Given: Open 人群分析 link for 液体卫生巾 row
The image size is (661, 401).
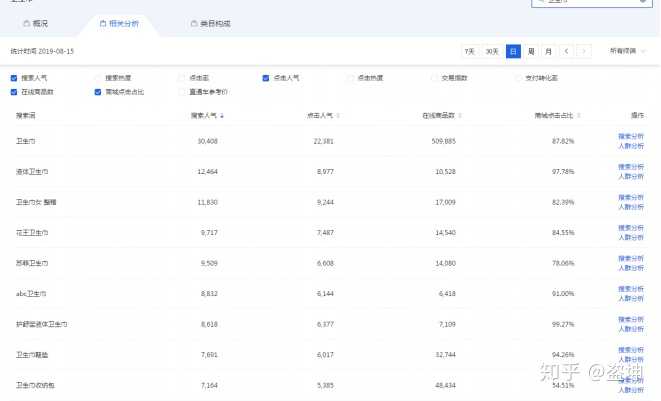Looking at the screenshot, I should coord(631,177).
